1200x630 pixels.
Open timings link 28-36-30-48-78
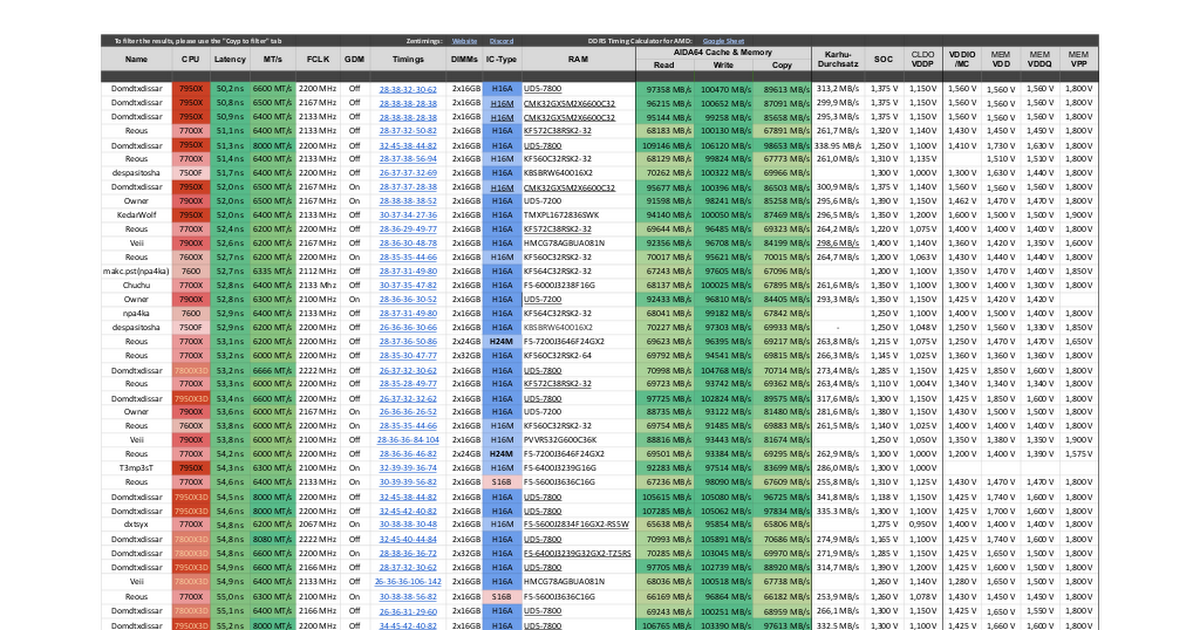click(408, 242)
